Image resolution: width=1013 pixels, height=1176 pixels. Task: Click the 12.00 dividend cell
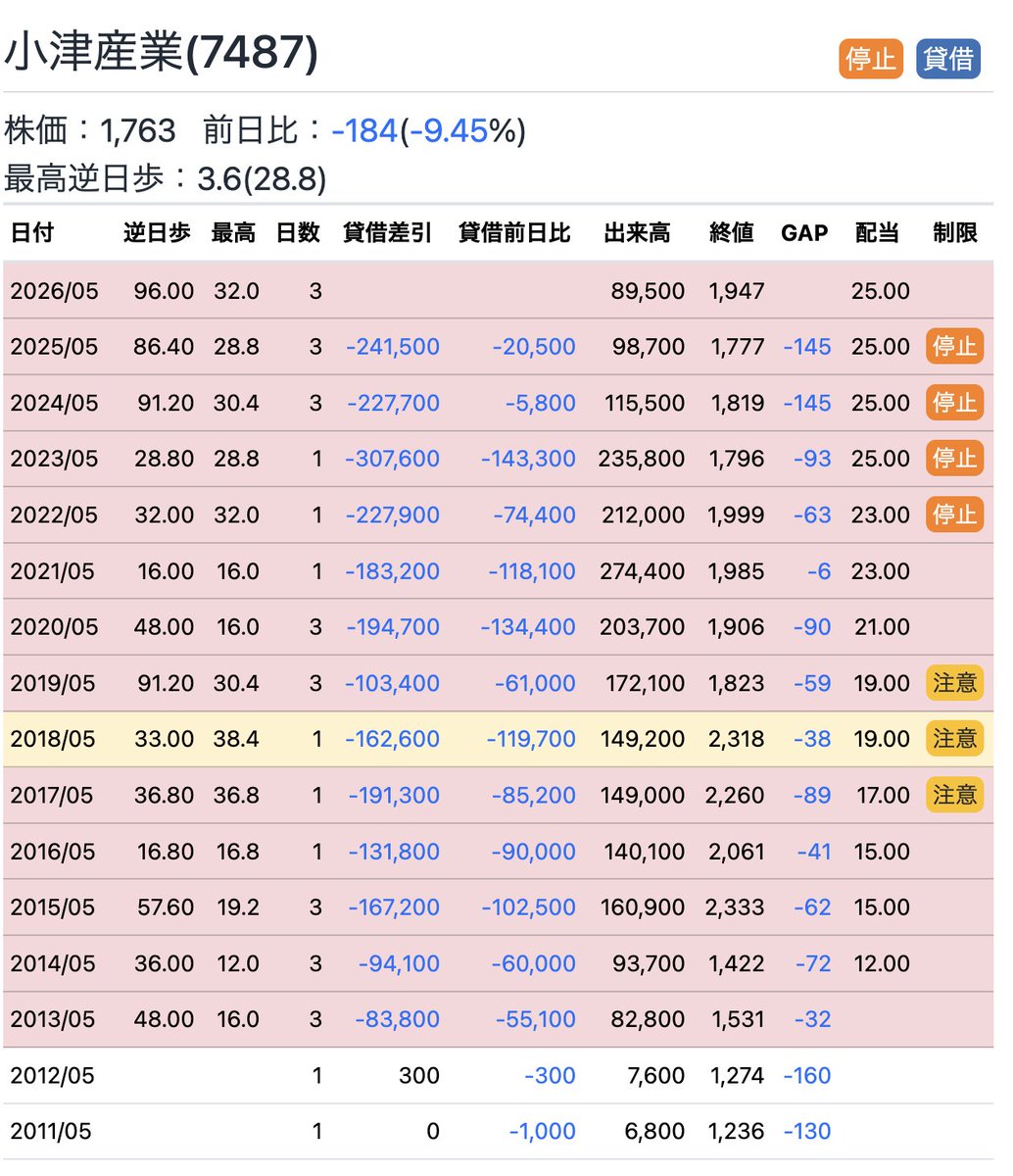[881, 963]
